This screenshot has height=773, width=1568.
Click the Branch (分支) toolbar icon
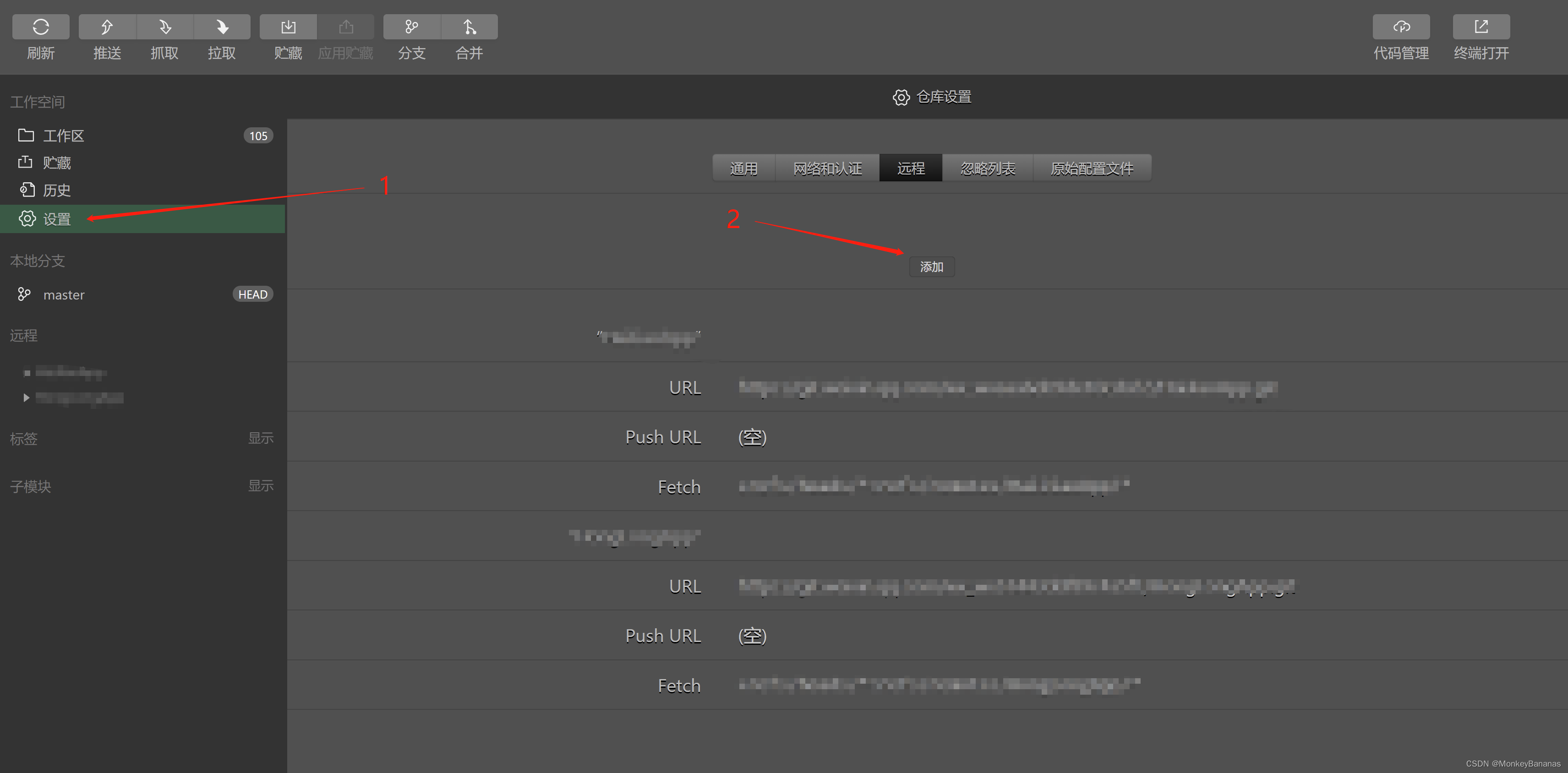click(x=411, y=27)
